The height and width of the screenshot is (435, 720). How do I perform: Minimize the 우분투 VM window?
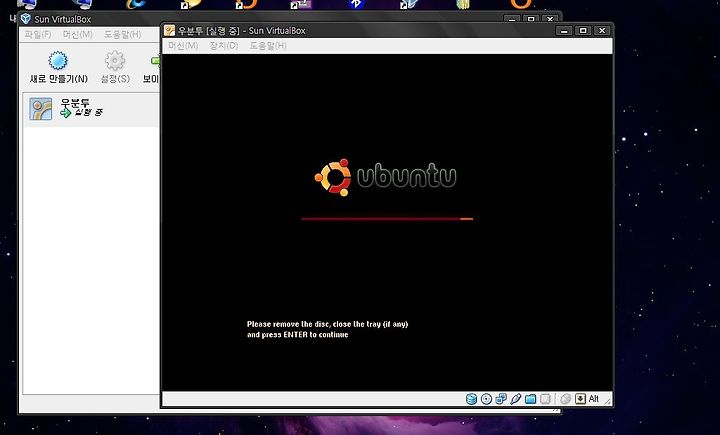tap(564, 30)
